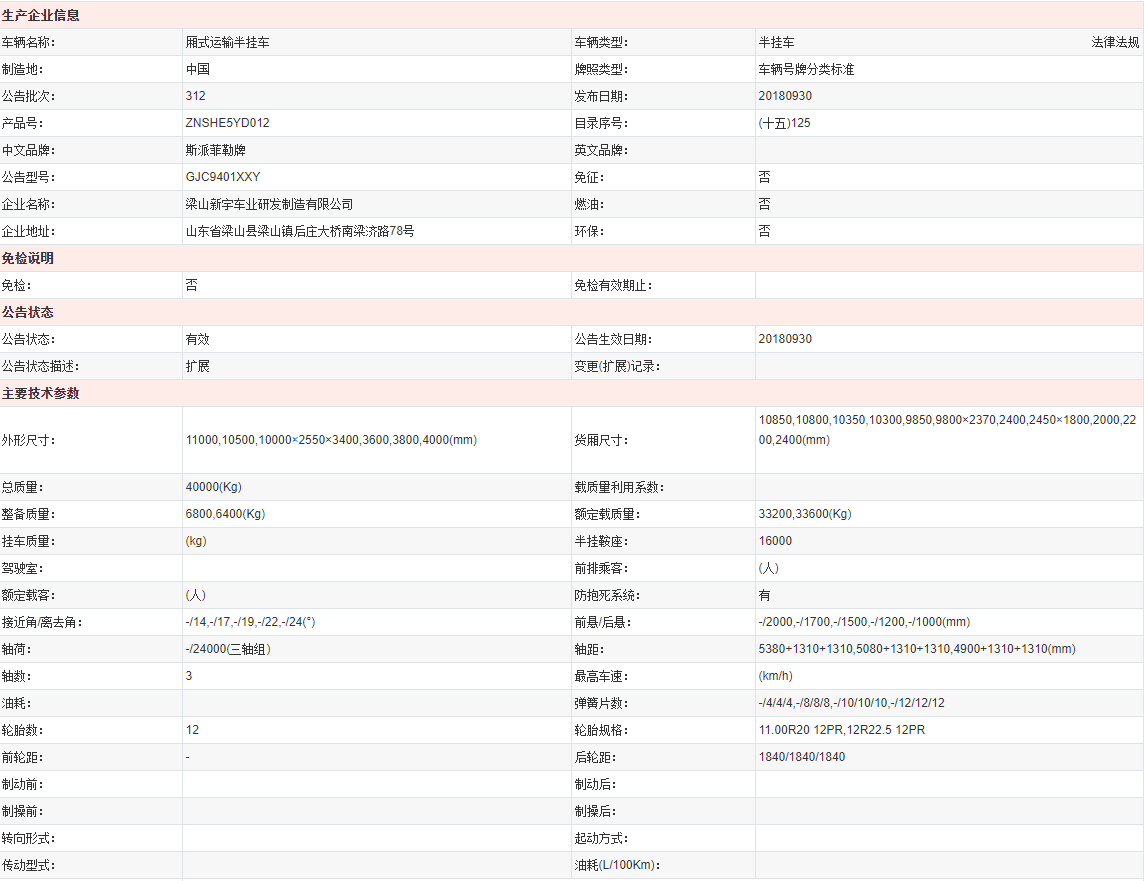Screen dimensions: 1144x881
Task: Click the 法律法规 link at top right
Action: point(1114,43)
